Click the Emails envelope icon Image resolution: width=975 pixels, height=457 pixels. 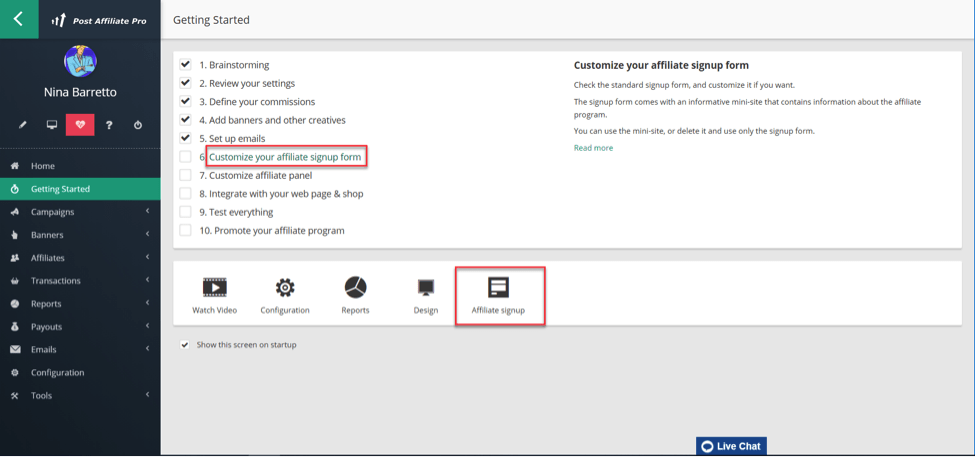[x=16, y=349]
